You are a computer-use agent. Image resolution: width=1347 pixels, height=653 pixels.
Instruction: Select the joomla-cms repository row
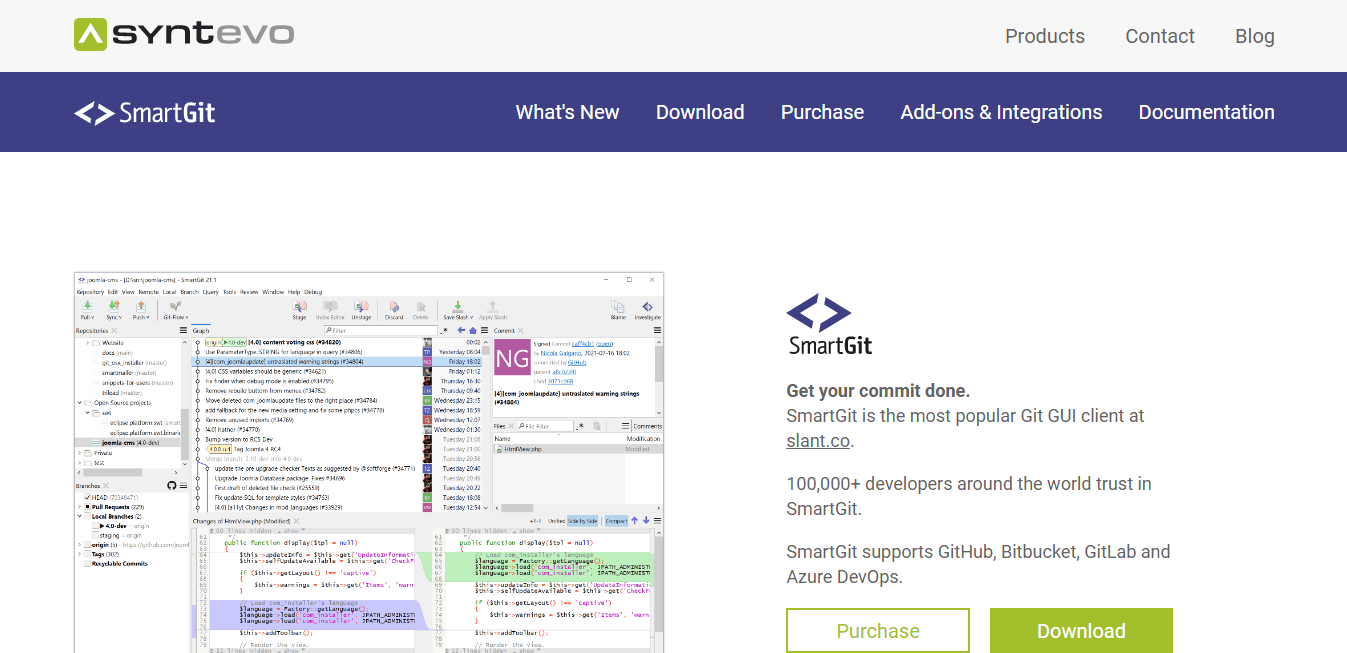point(127,442)
